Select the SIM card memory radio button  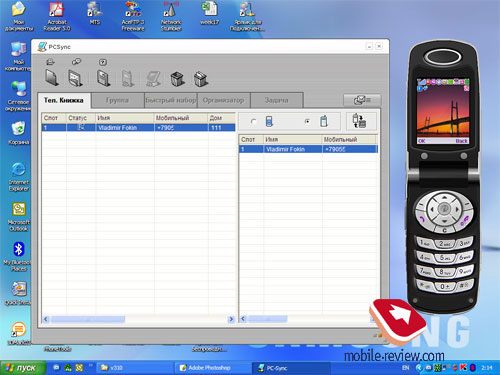[254, 122]
